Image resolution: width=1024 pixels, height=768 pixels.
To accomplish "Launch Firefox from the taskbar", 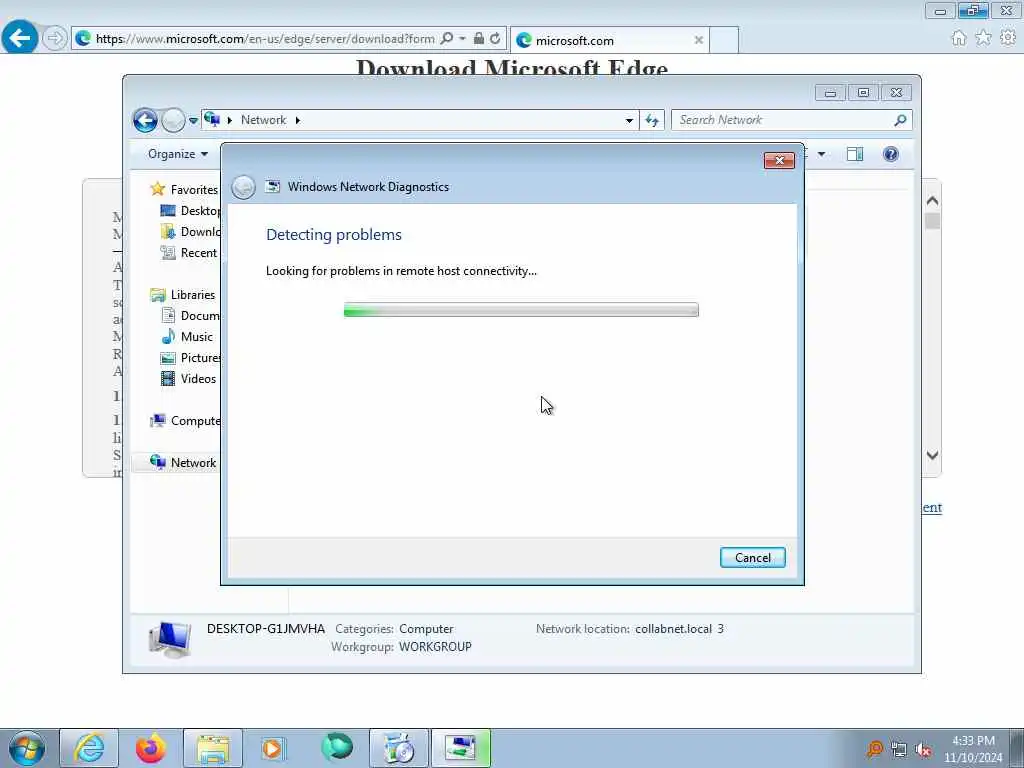I will click(151, 748).
